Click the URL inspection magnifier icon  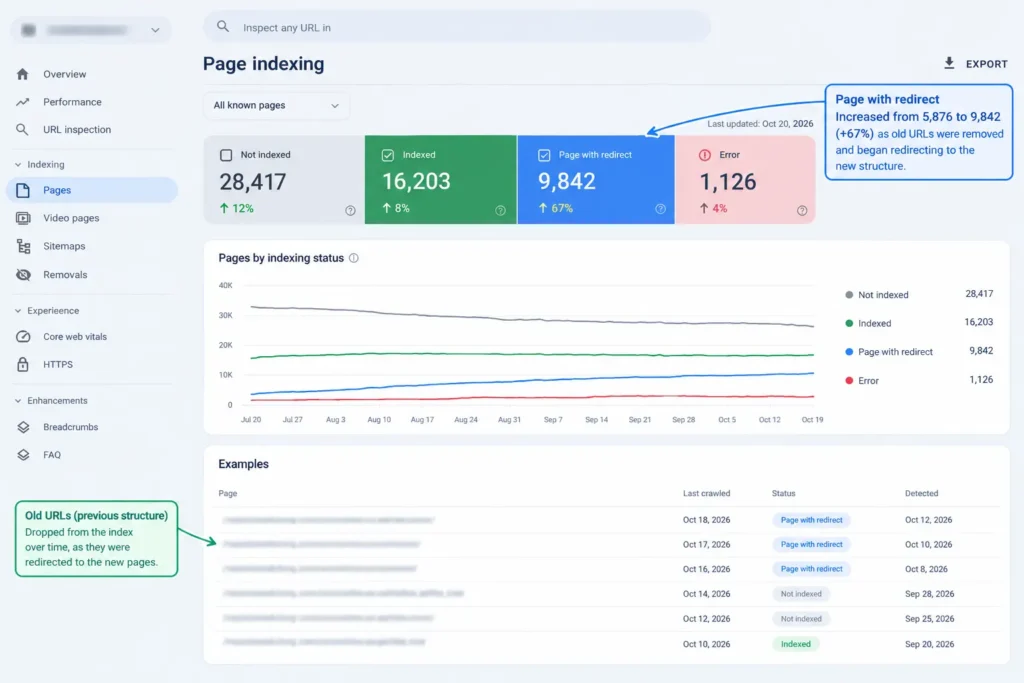[23, 129]
